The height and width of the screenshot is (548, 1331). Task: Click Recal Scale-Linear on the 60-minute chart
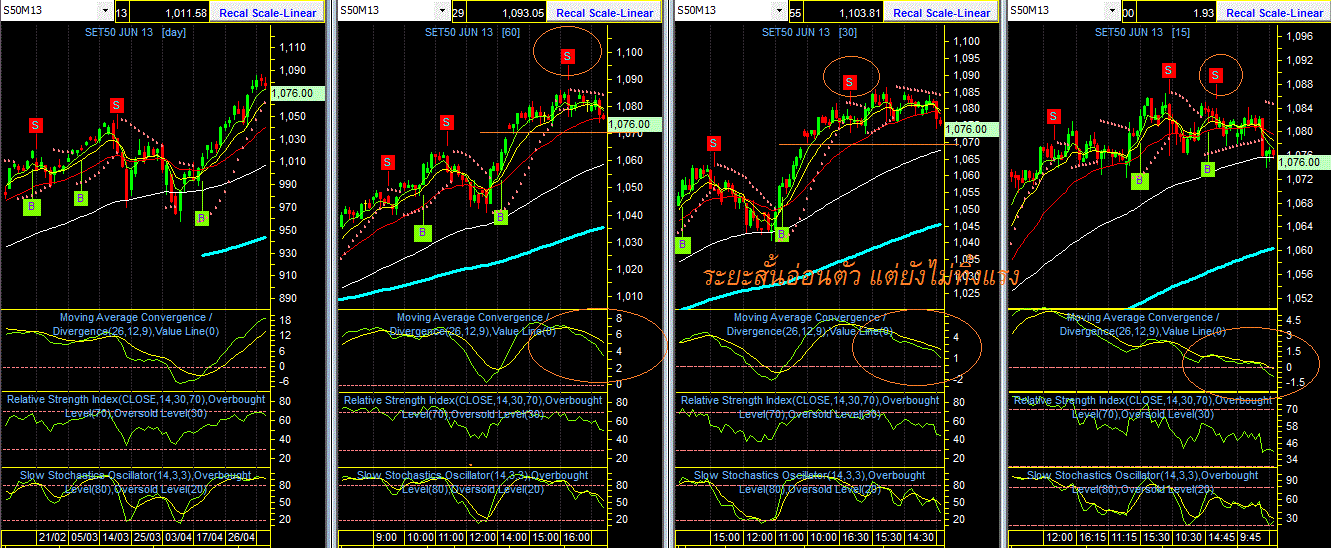pos(605,12)
